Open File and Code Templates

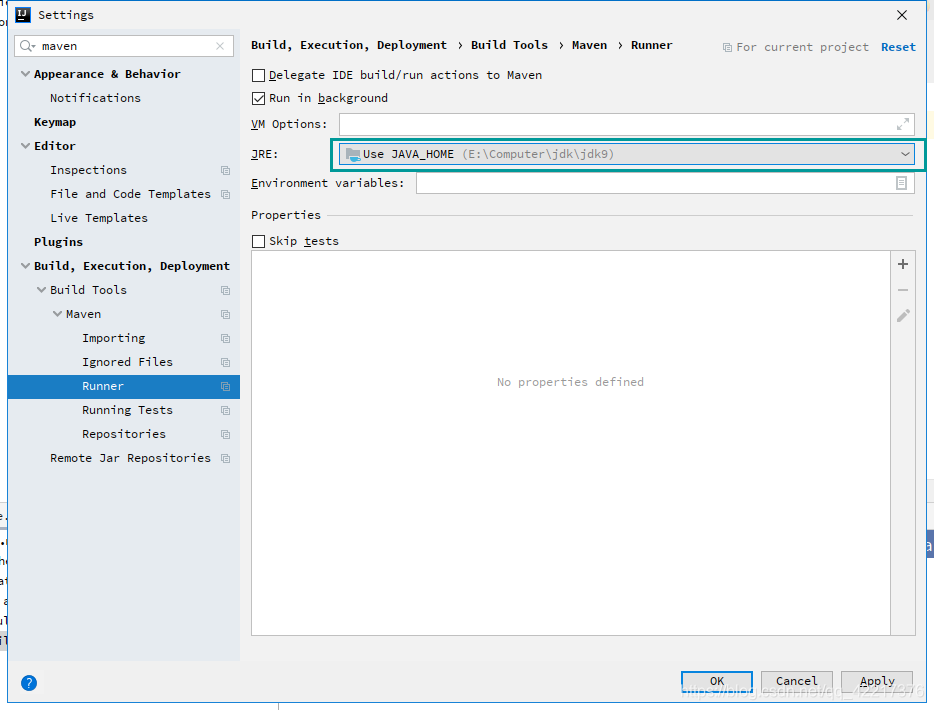[x=130, y=194]
